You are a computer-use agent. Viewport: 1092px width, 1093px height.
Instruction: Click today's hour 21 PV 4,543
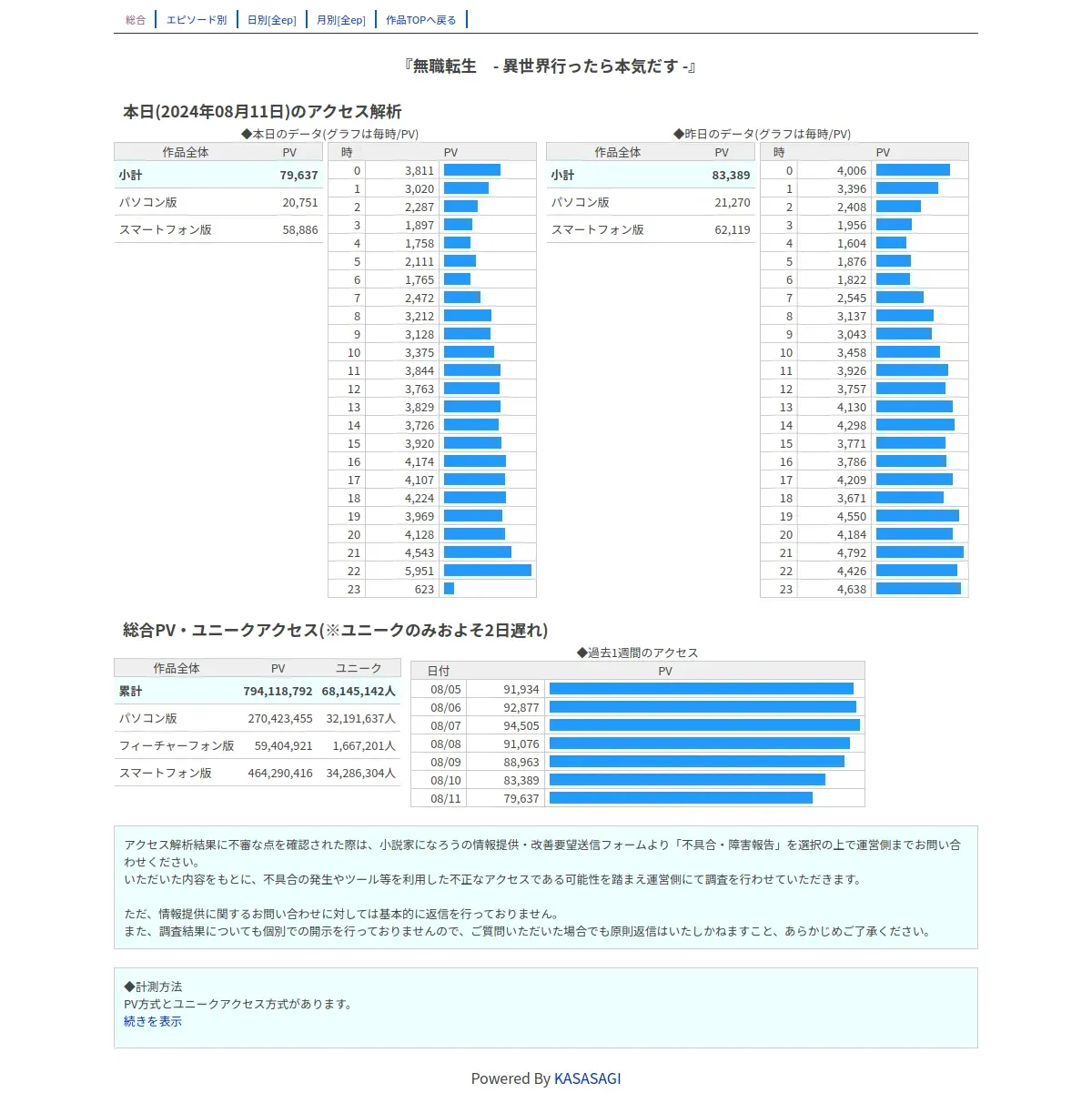click(x=420, y=553)
